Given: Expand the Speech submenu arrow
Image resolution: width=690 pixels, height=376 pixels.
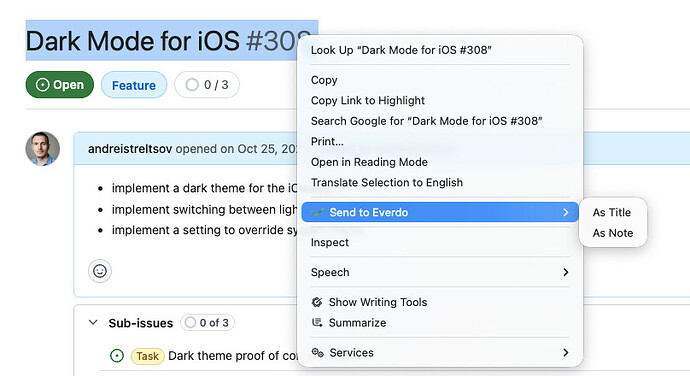Looking at the screenshot, I should (x=565, y=272).
